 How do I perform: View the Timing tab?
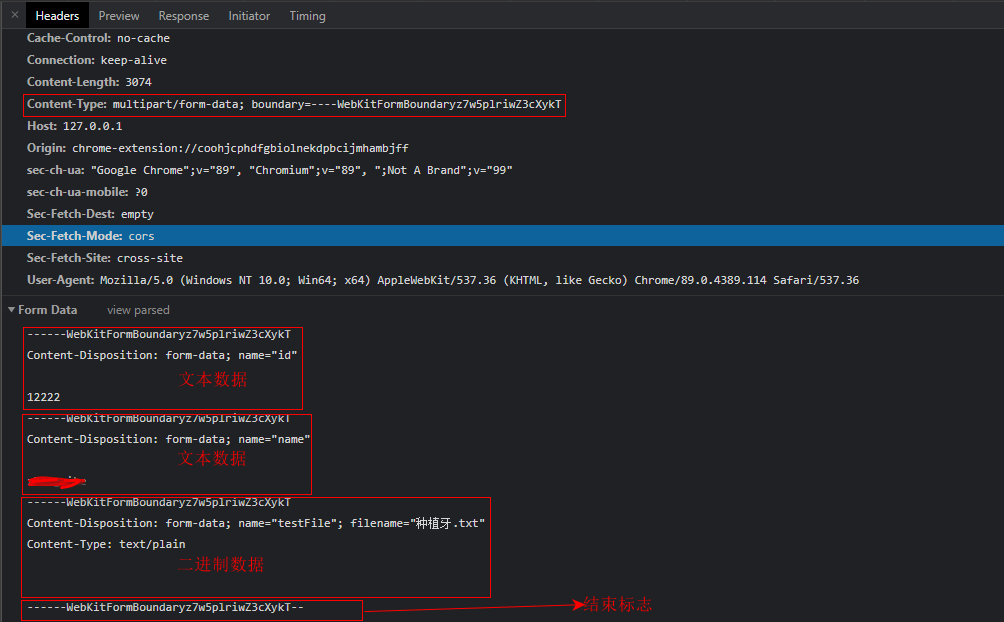point(307,15)
